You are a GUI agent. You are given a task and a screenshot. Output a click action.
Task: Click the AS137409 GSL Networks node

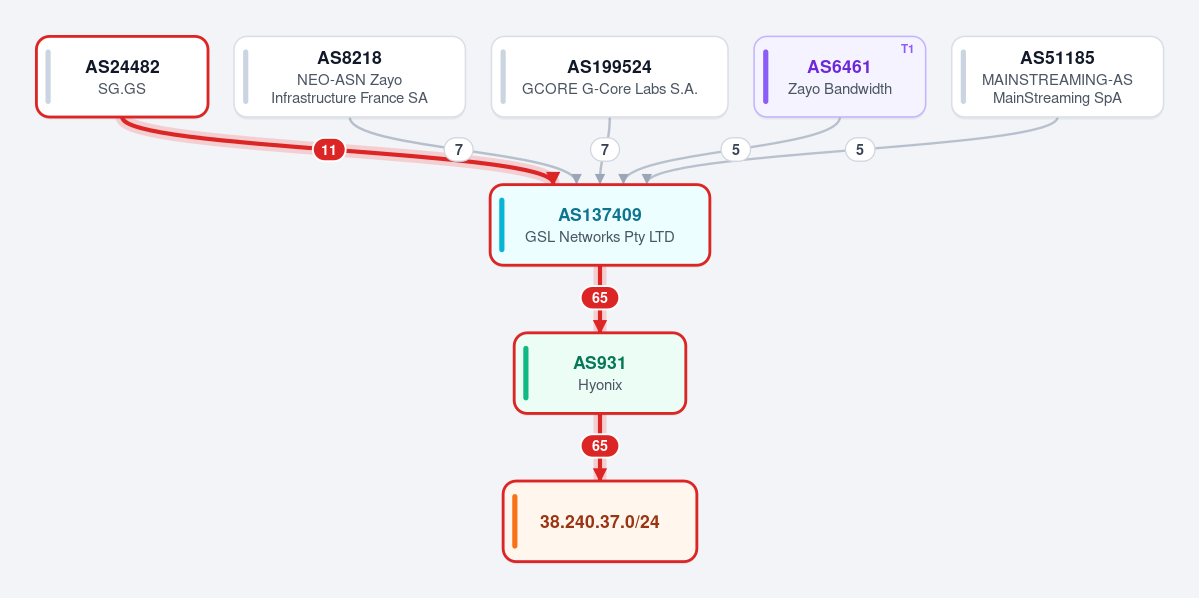[600, 225]
